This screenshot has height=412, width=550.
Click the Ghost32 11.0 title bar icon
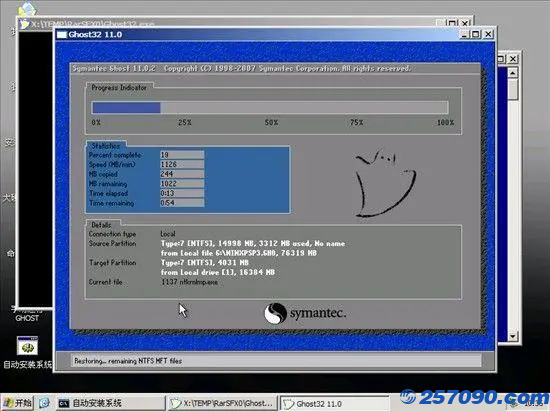(x=62, y=34)
